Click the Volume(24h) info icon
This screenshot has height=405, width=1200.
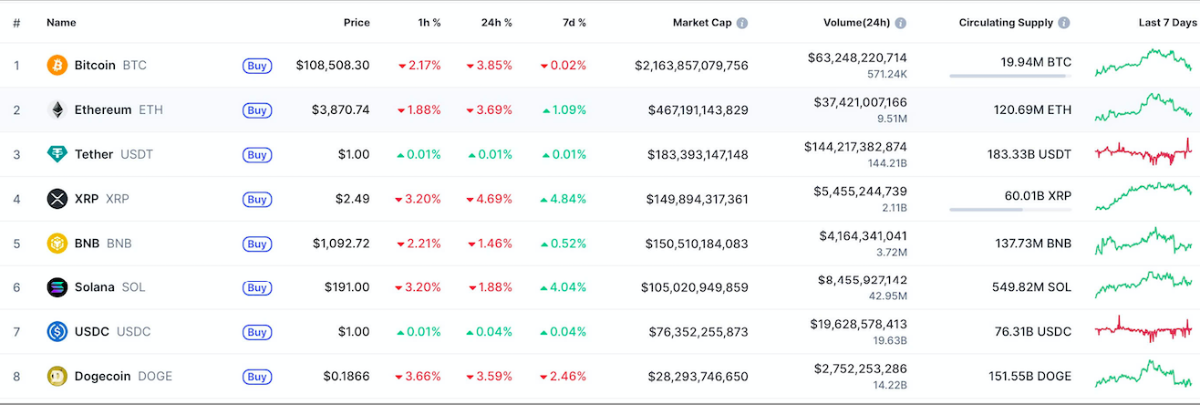coord(900,22)
